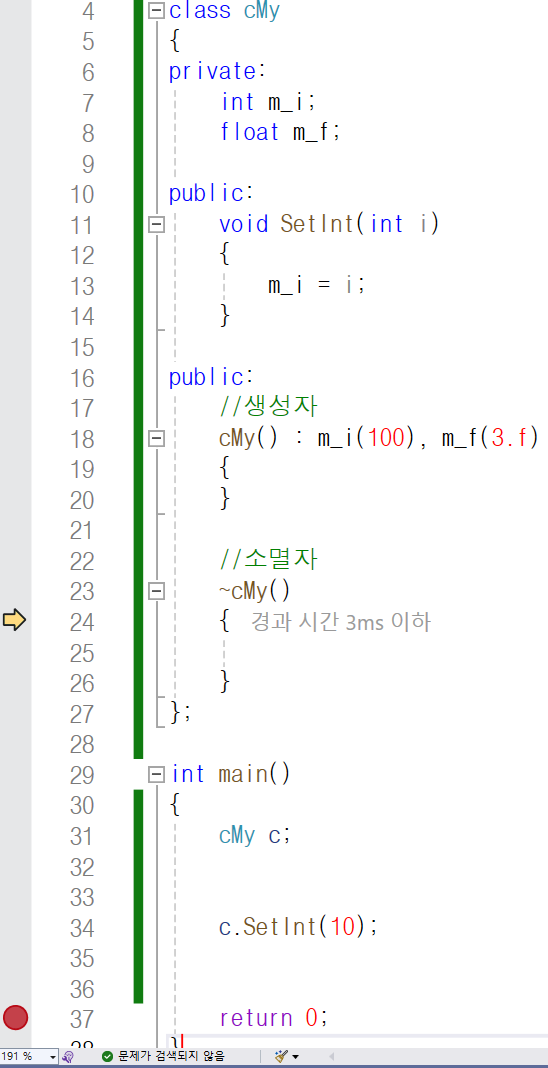Screen dimensions: 548x1068
Task: Click 'public:' on line 16
Action: point(211,377)
